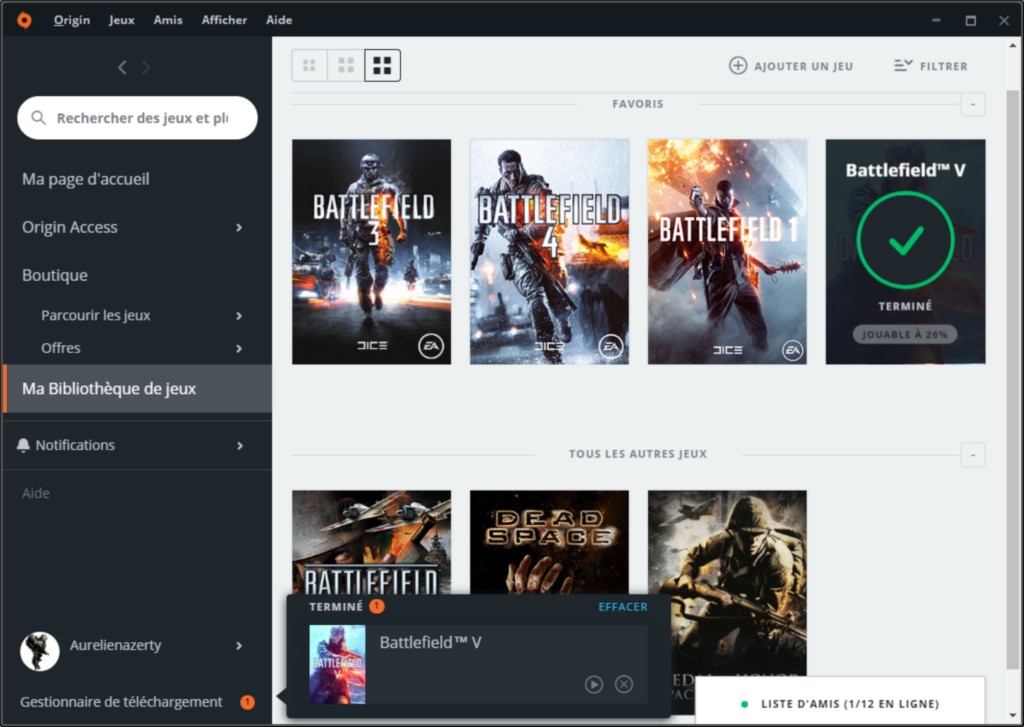Viewport: 1024px width, 727px height.
Task: Click the plus icon to add a game
Action: pyautogui.click(x=738, y=66)
